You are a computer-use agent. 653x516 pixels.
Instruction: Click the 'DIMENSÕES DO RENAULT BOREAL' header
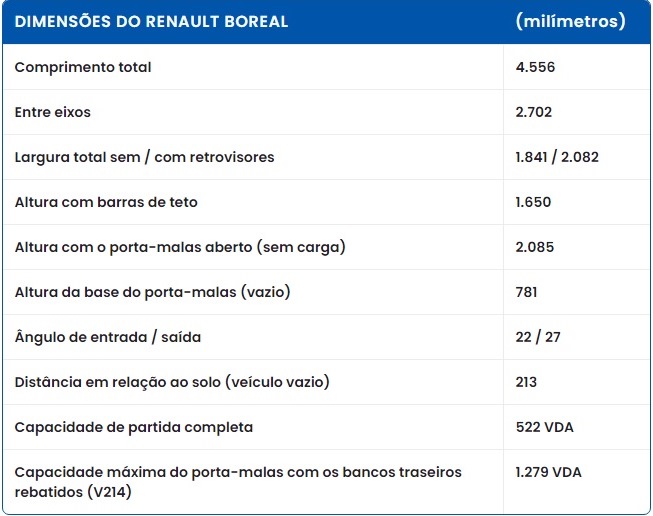(151, 22)
